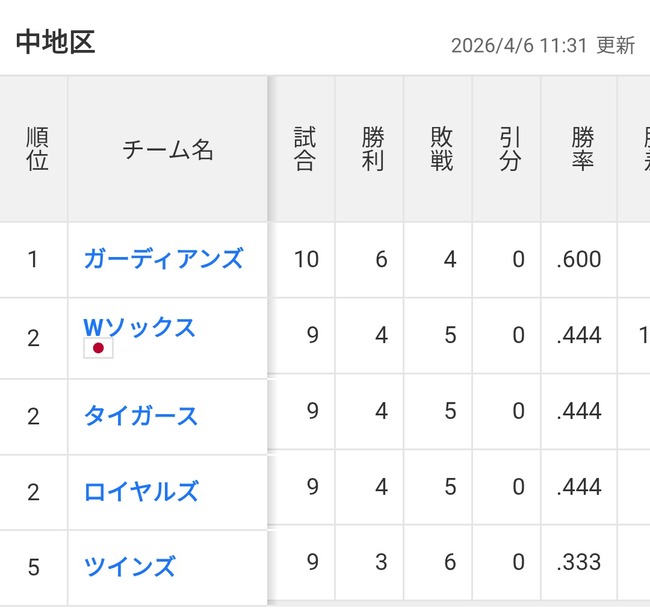Open the タイガース team link

coord(141,416)
